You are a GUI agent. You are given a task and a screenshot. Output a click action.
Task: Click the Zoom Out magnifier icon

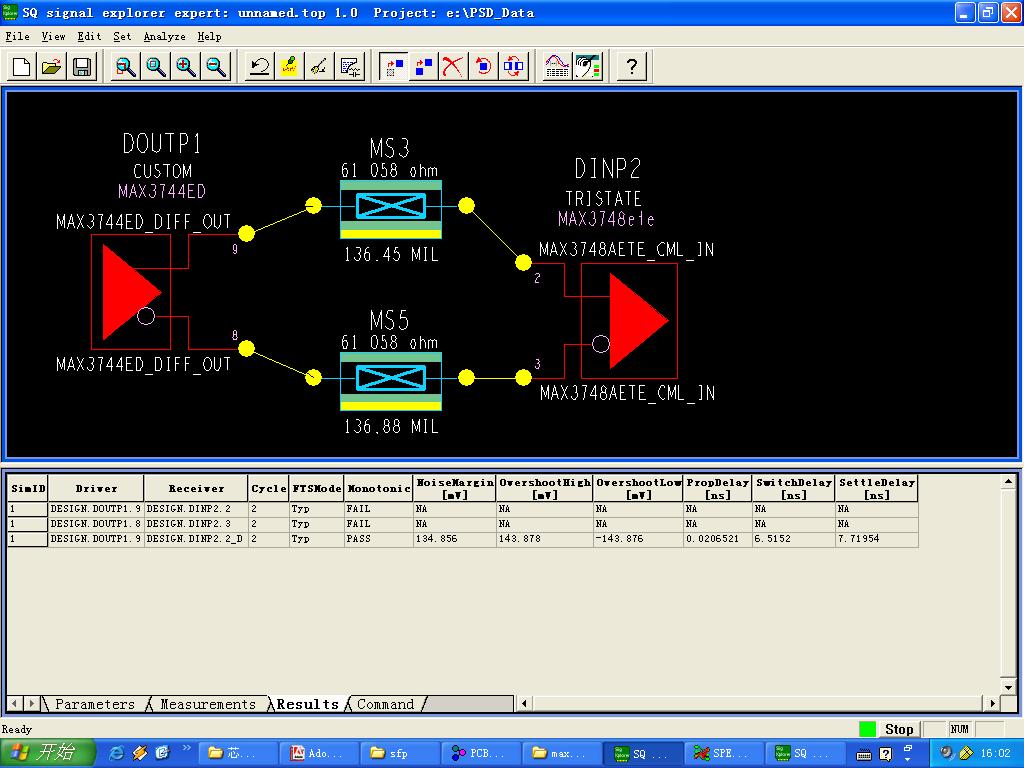pos(216,67)
